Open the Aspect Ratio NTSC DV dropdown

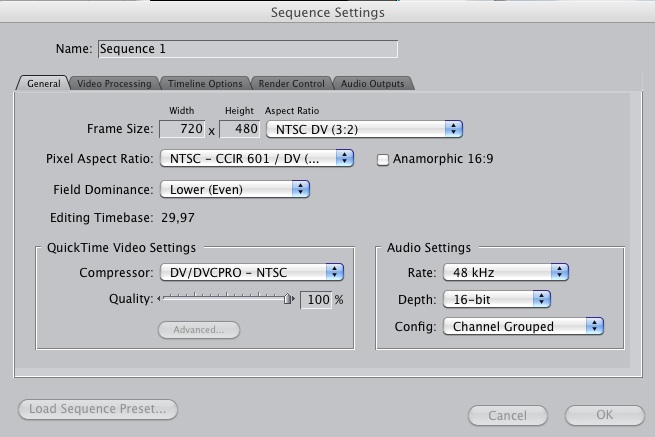[x=364, y=129]
